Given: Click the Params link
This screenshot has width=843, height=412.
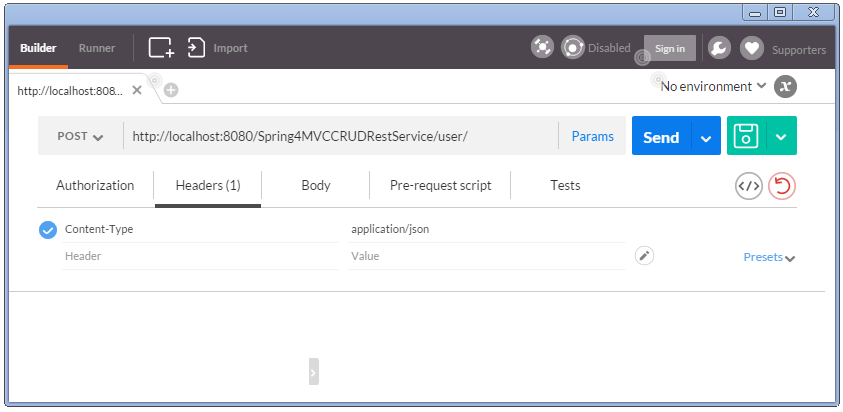Looking at the screenshot, I should [x=593, y=137].
